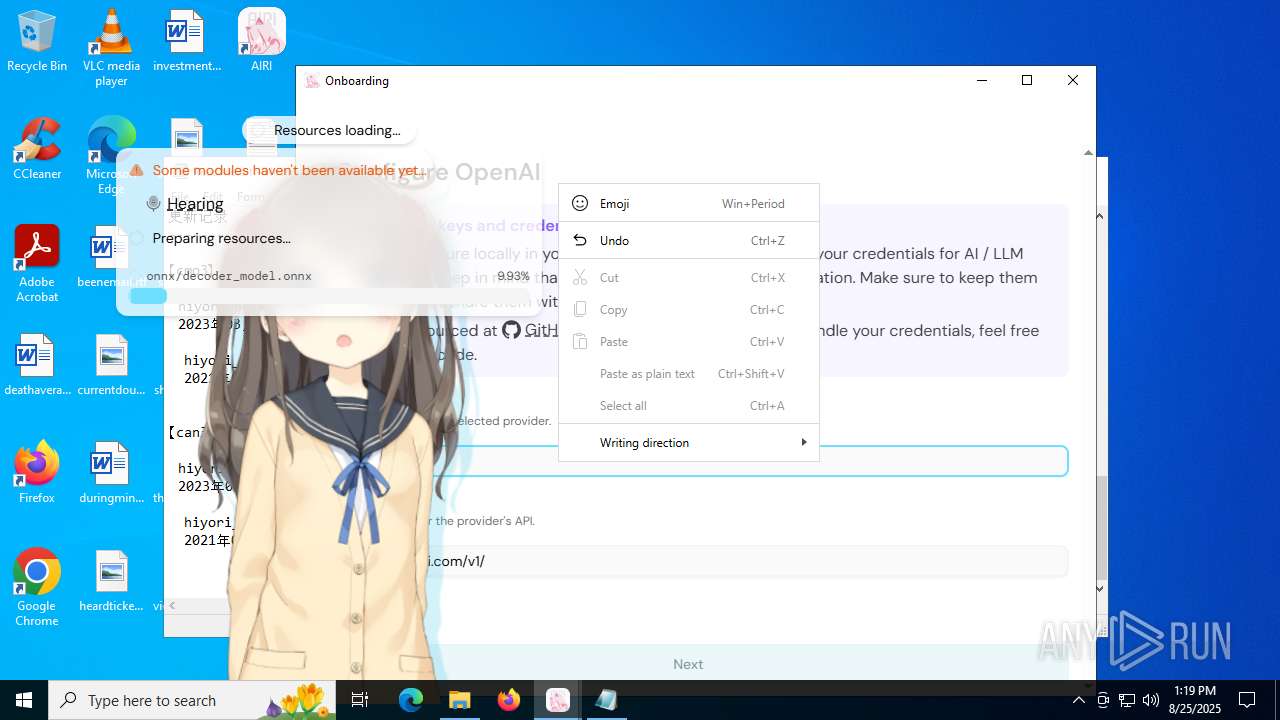Viewport: 1280px width, 720px height.
Task: Click the Resources loading notification
Action: (x=330, y=130)
